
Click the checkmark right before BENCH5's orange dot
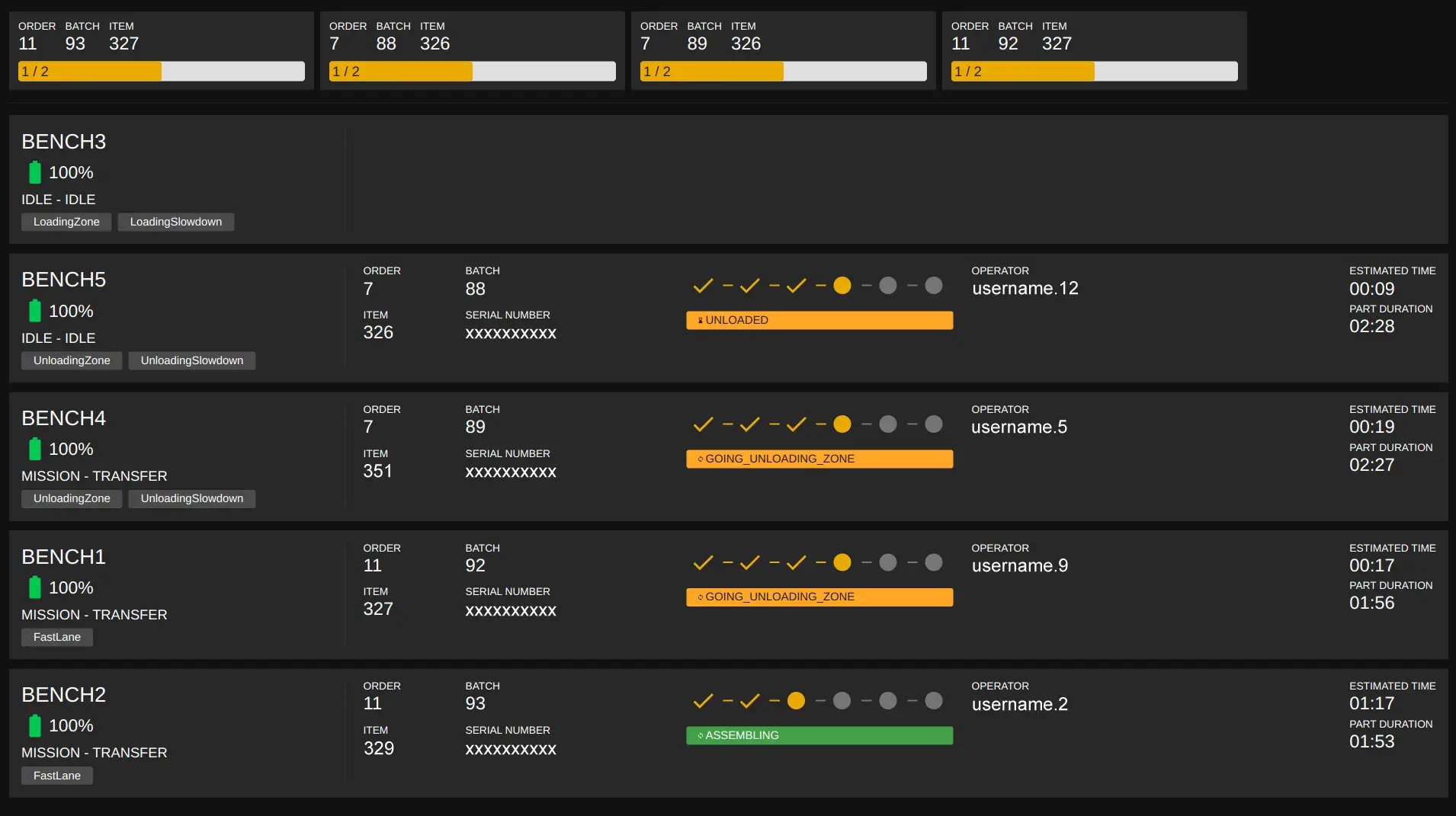pyautogui.click(x=796, y=286)
